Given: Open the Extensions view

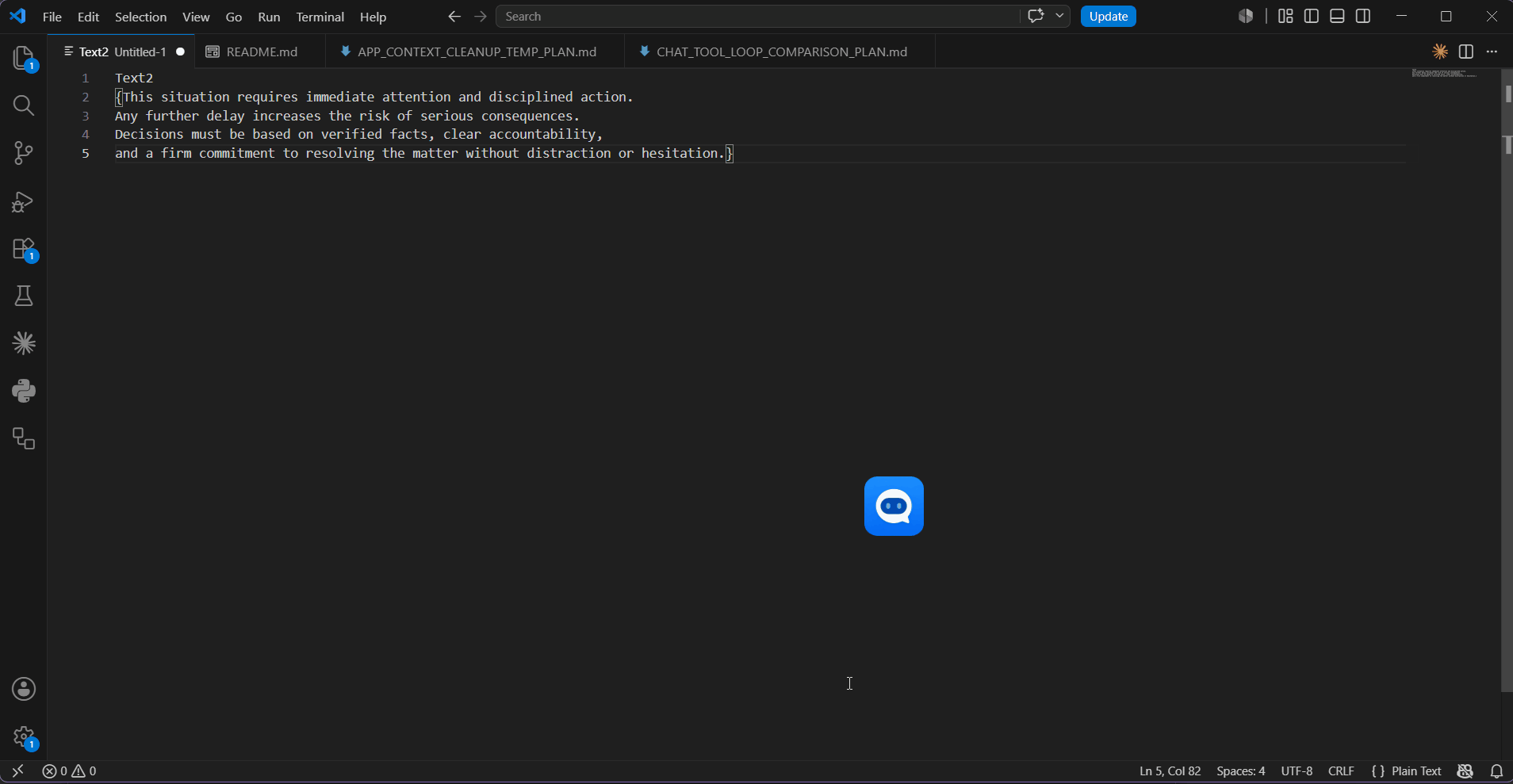Looking at the screenshot, I should click(x=24, y=250).
